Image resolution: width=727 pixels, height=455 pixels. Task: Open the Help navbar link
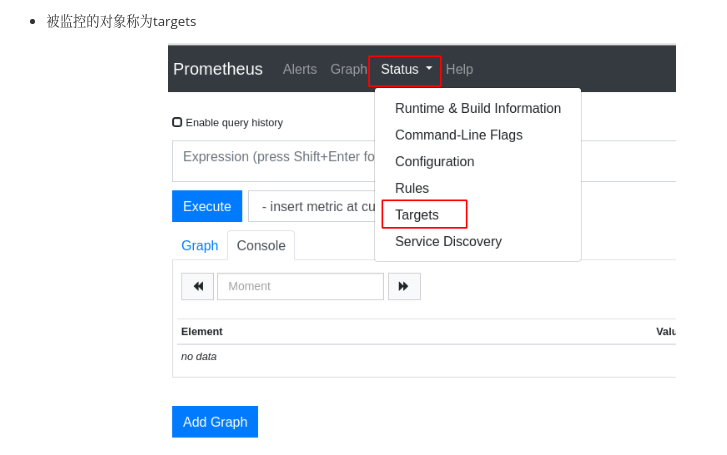(459, 69)
